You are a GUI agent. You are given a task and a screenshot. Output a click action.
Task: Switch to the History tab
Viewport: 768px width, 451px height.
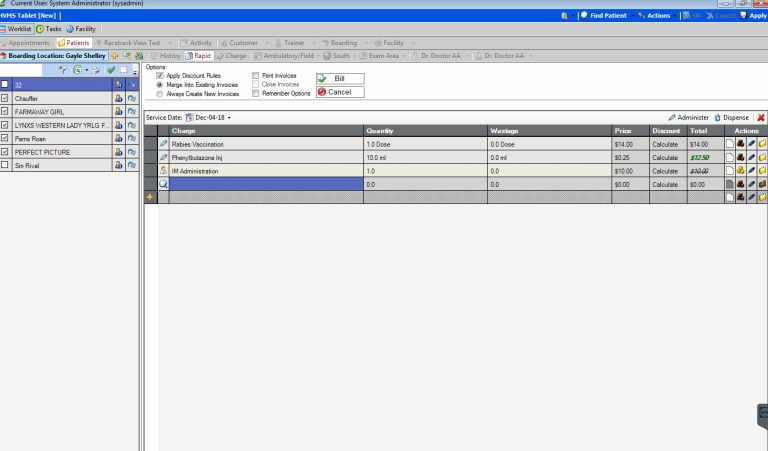coord(166,56)
